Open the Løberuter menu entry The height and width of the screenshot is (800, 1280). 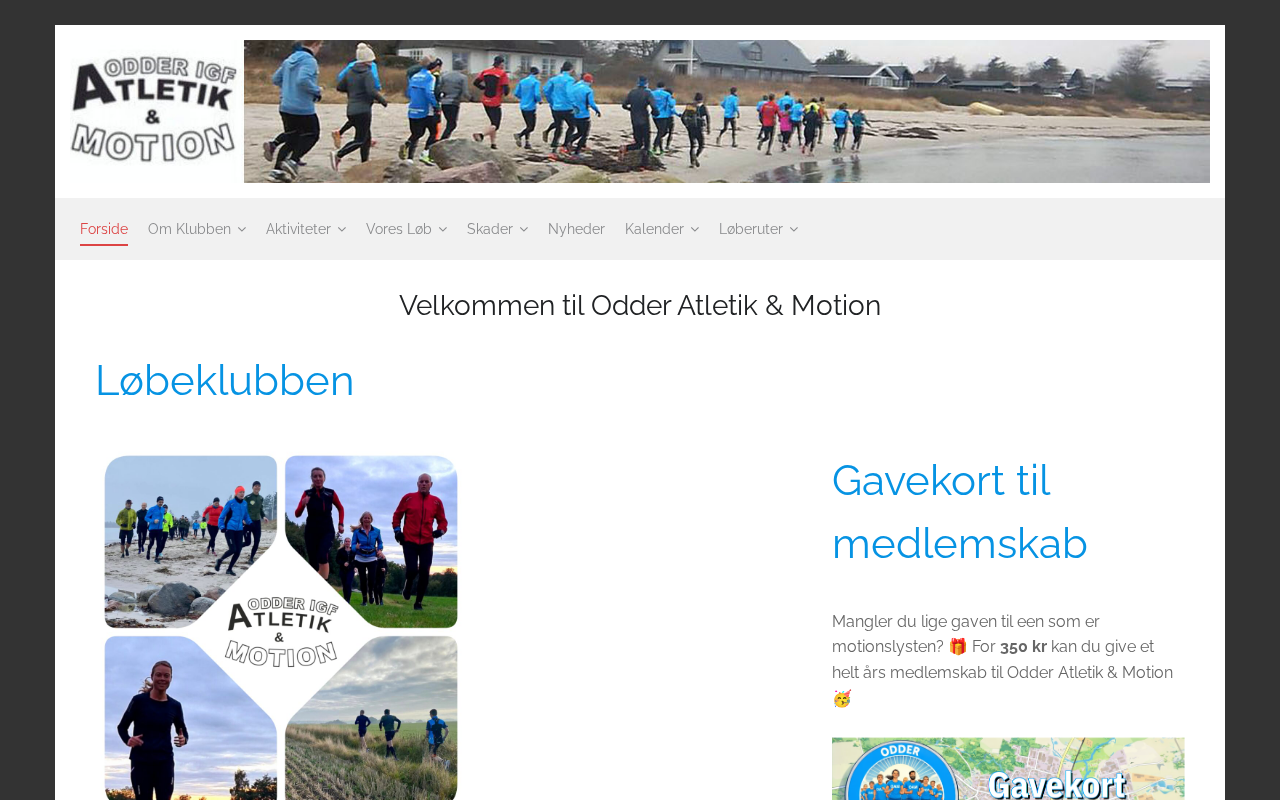751,229
